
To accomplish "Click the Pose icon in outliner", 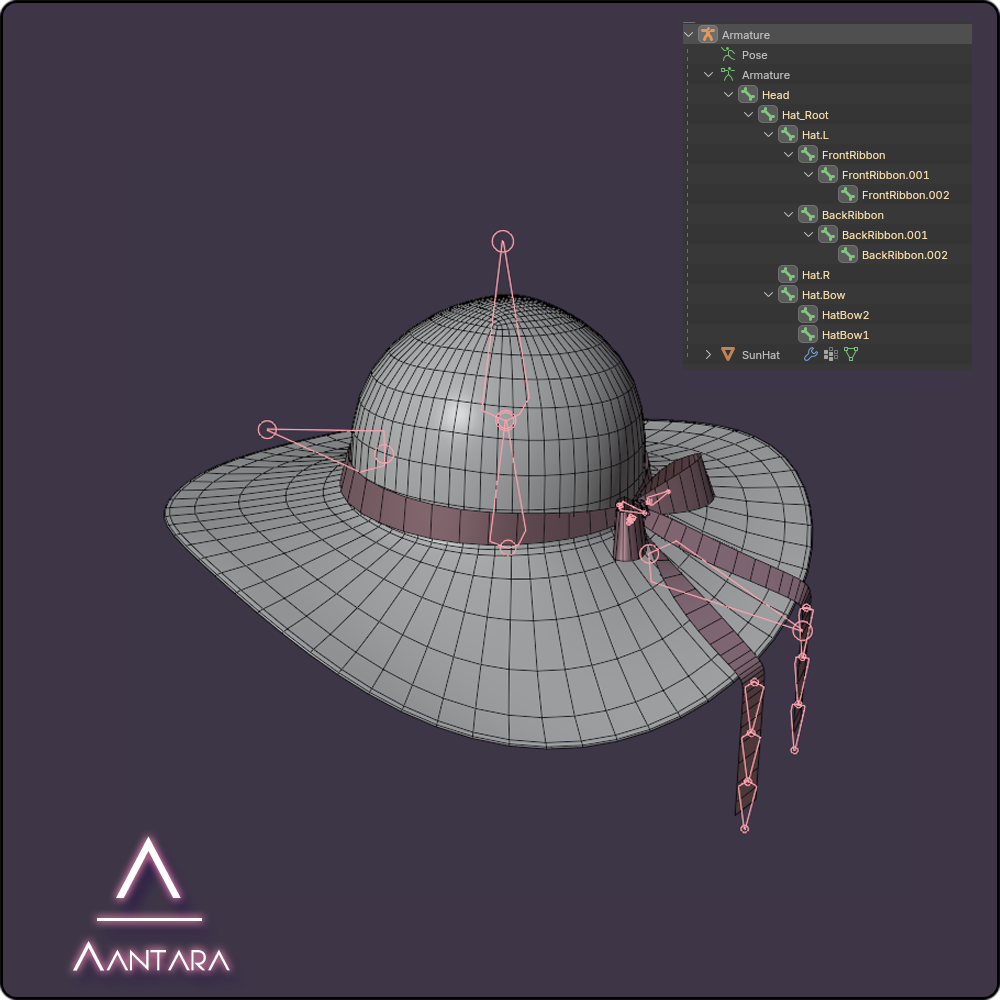I will pos(728,54).
